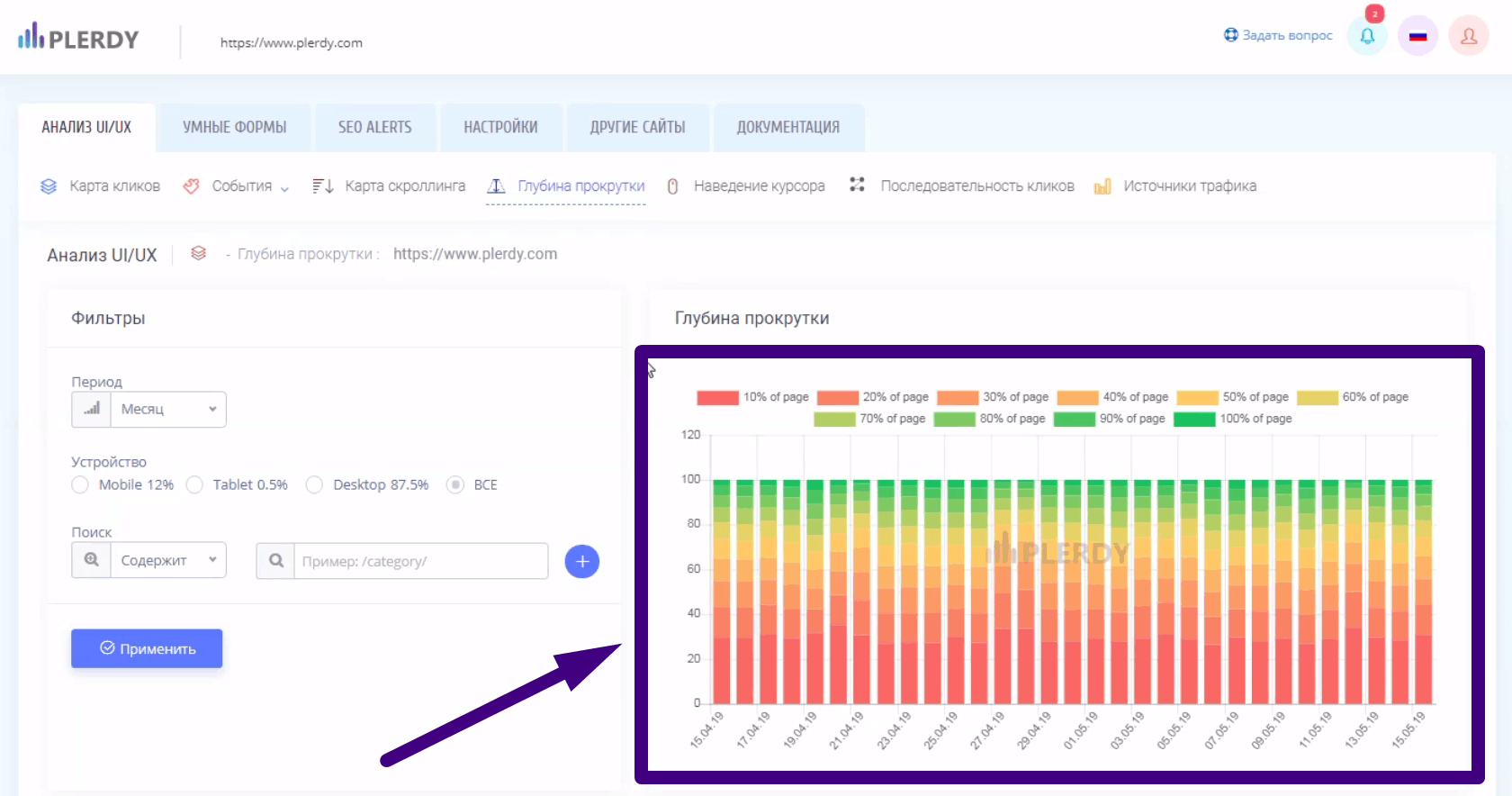Toggle the 50% of page legend swatch

pos(1197,397)
